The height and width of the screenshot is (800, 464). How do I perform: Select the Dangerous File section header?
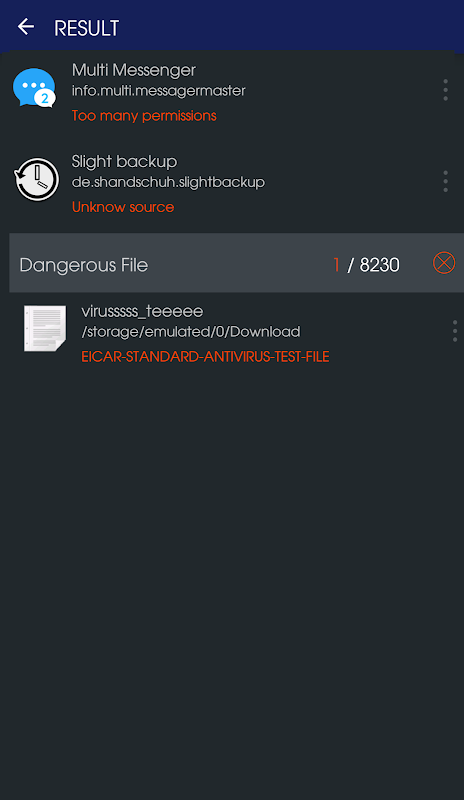pyautogui.click(x=236, y=263)
